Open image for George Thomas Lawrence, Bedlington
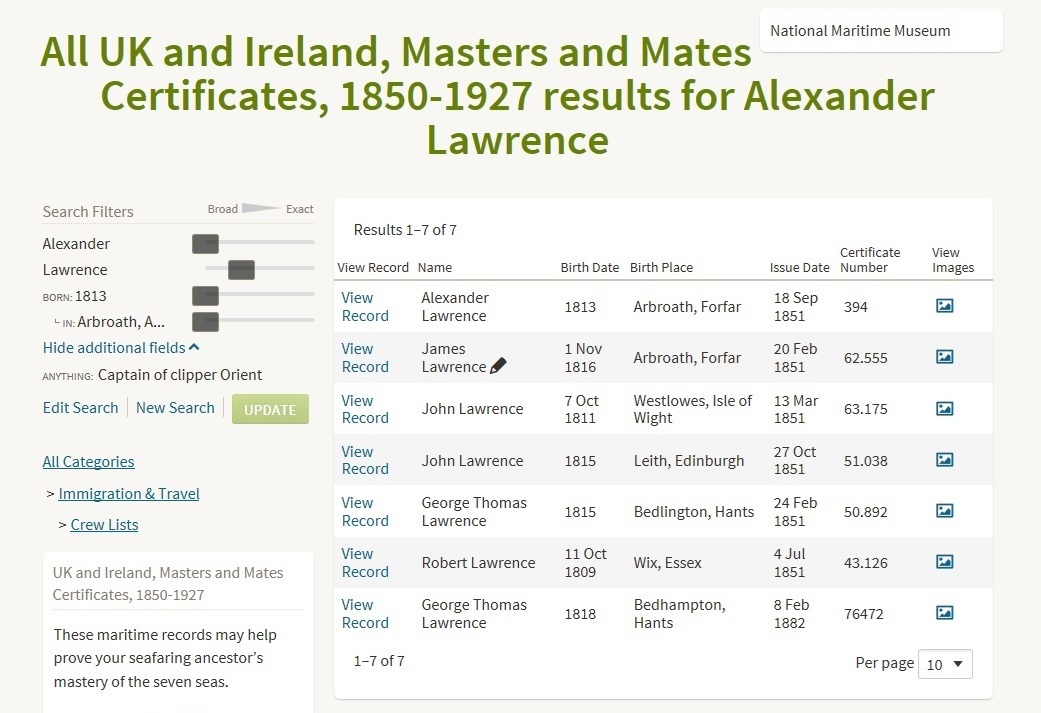This screenshot has width=1041, height=713. click(944, 511)
